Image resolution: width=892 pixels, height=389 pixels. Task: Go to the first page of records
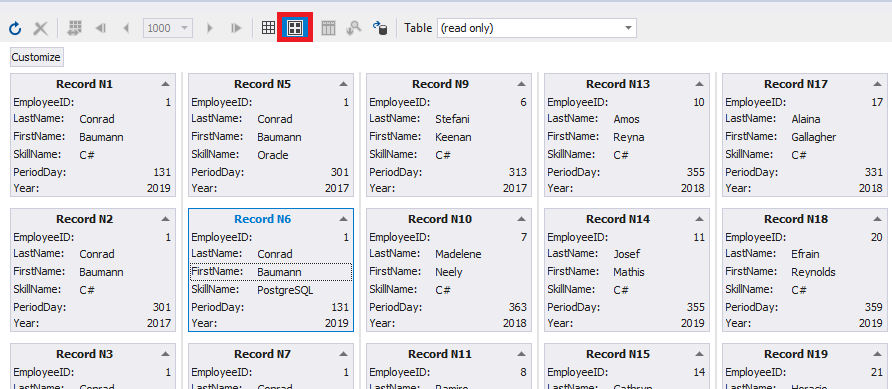point(101,28)
